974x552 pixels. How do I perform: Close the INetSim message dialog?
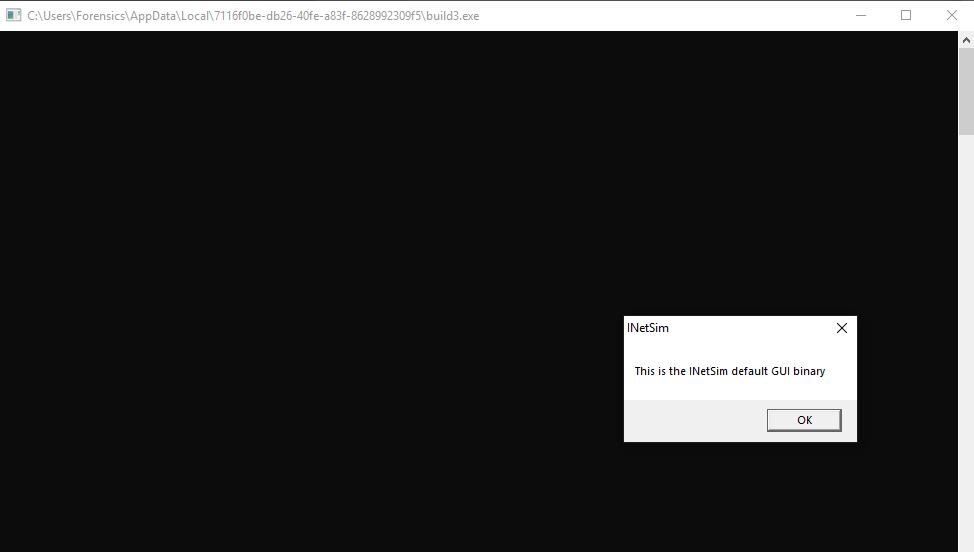(x=842, y=328)
